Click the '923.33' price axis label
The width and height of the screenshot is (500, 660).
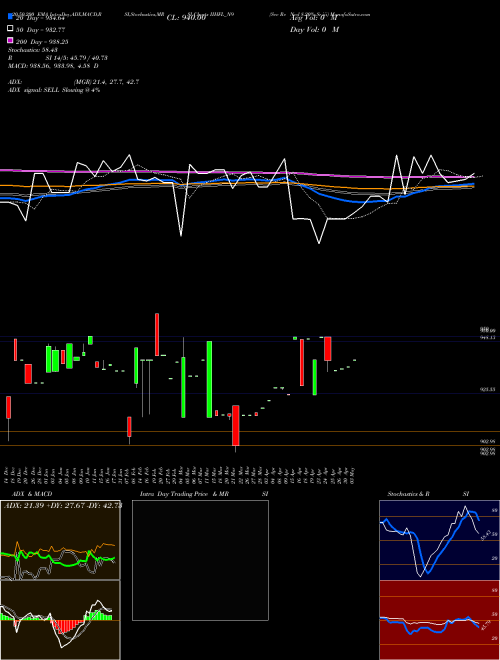tap(488, 390)
